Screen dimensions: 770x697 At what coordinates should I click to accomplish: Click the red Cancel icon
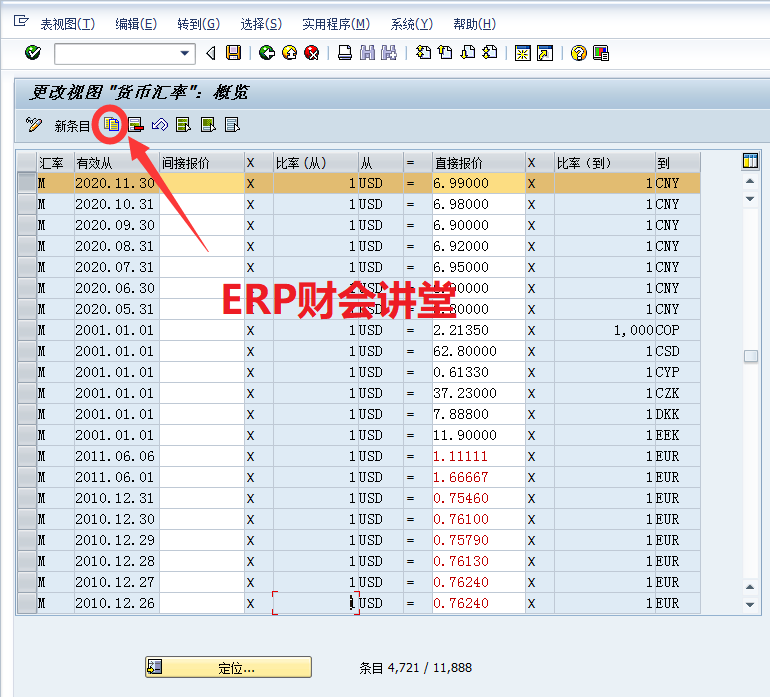click(312, 53)
